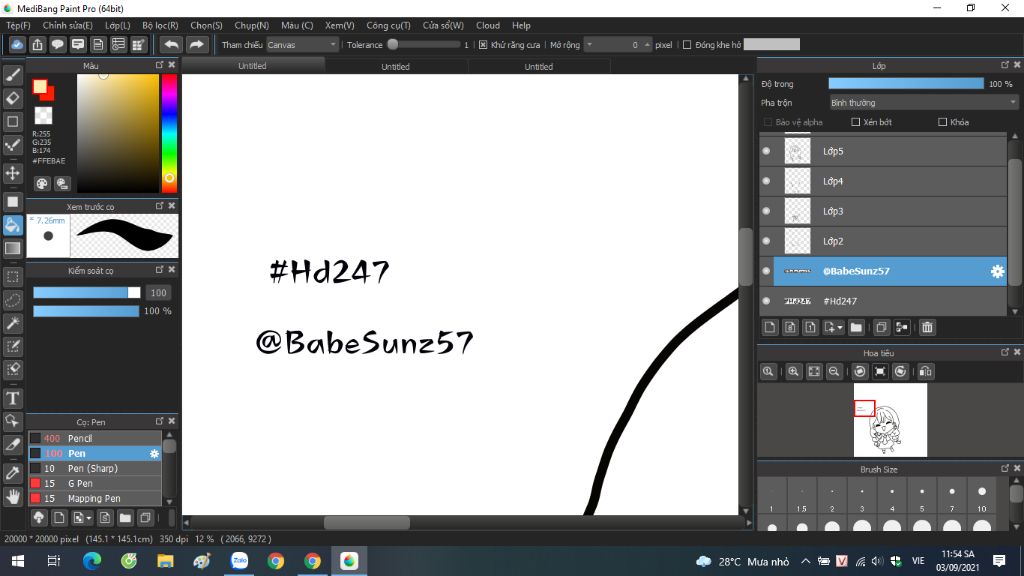Image resolution: width=1024 pixels, height=576 pixels.
Task: Undock the Hoa tiêu navigator panel
Action: coord(1004,352)
